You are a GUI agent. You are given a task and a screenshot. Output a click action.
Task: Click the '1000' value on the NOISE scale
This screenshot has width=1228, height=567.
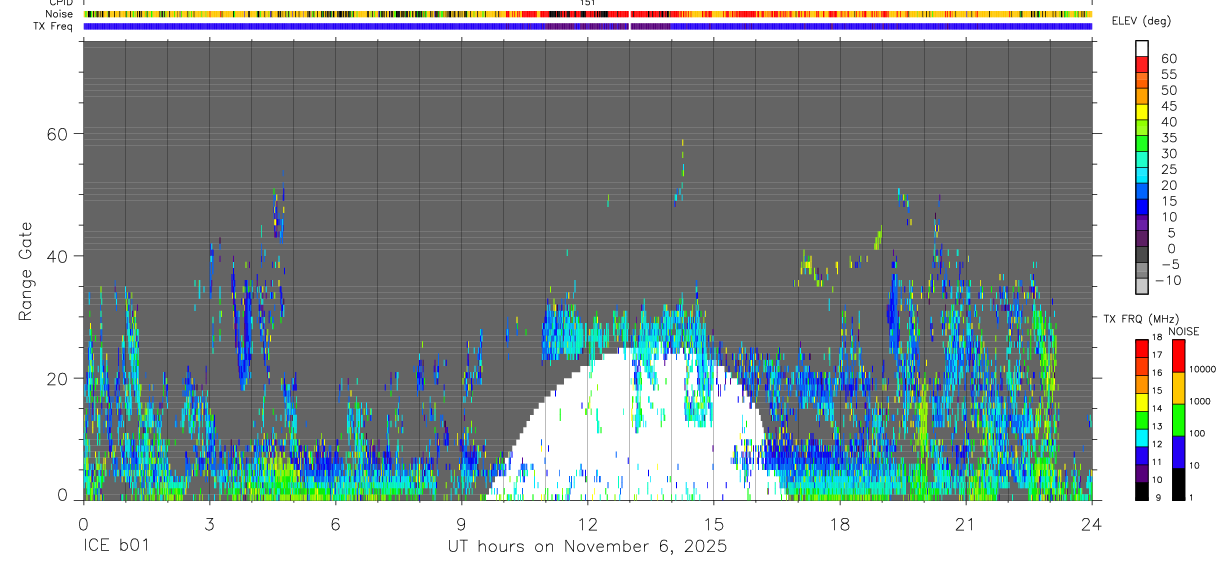tap(1201, 401)
